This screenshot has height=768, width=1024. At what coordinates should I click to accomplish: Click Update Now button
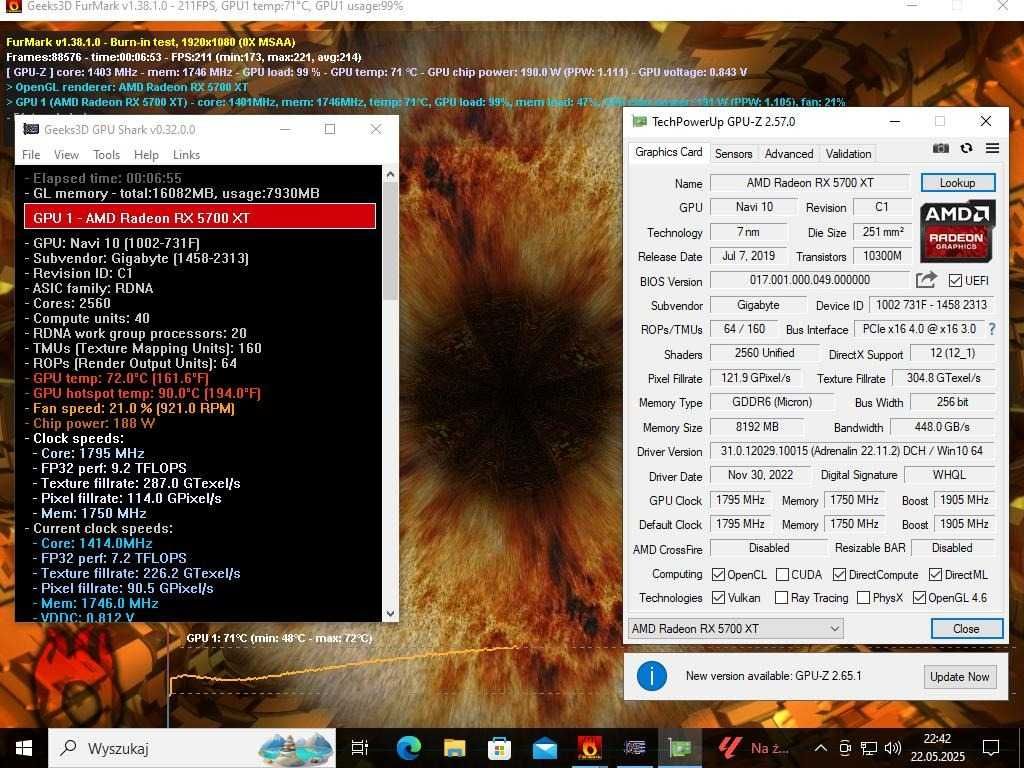click(x=959, y=677)
